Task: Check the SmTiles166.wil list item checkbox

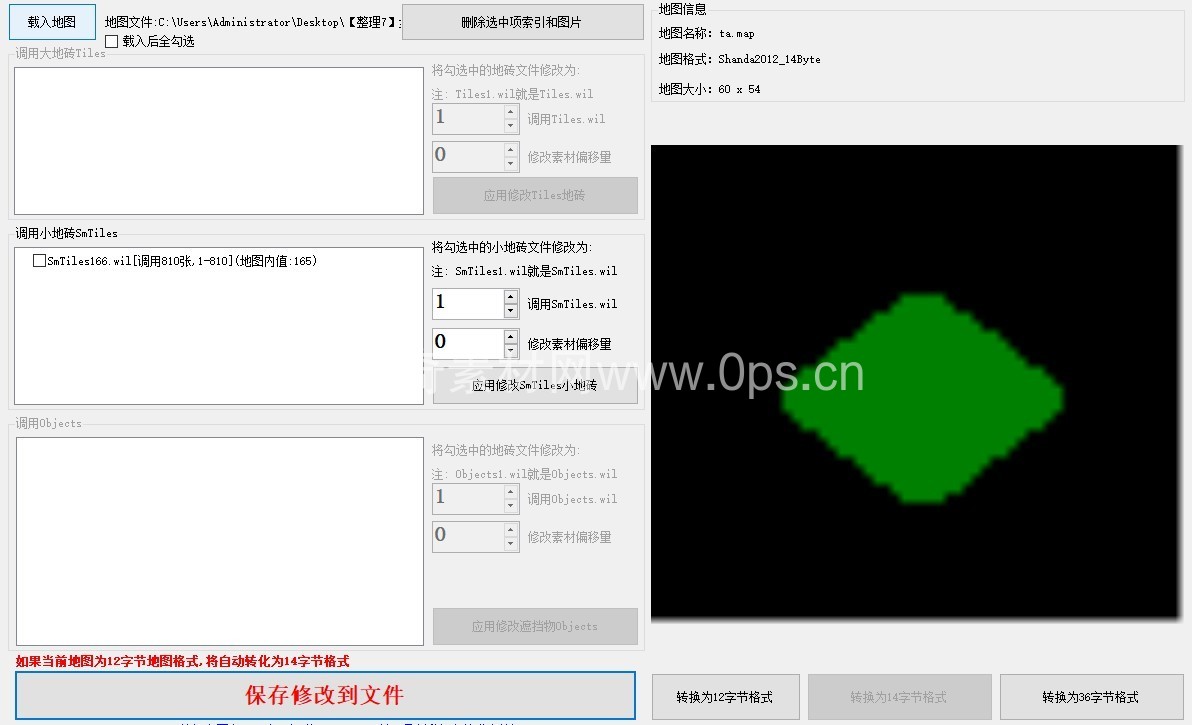Action: (x=39, y=261)
